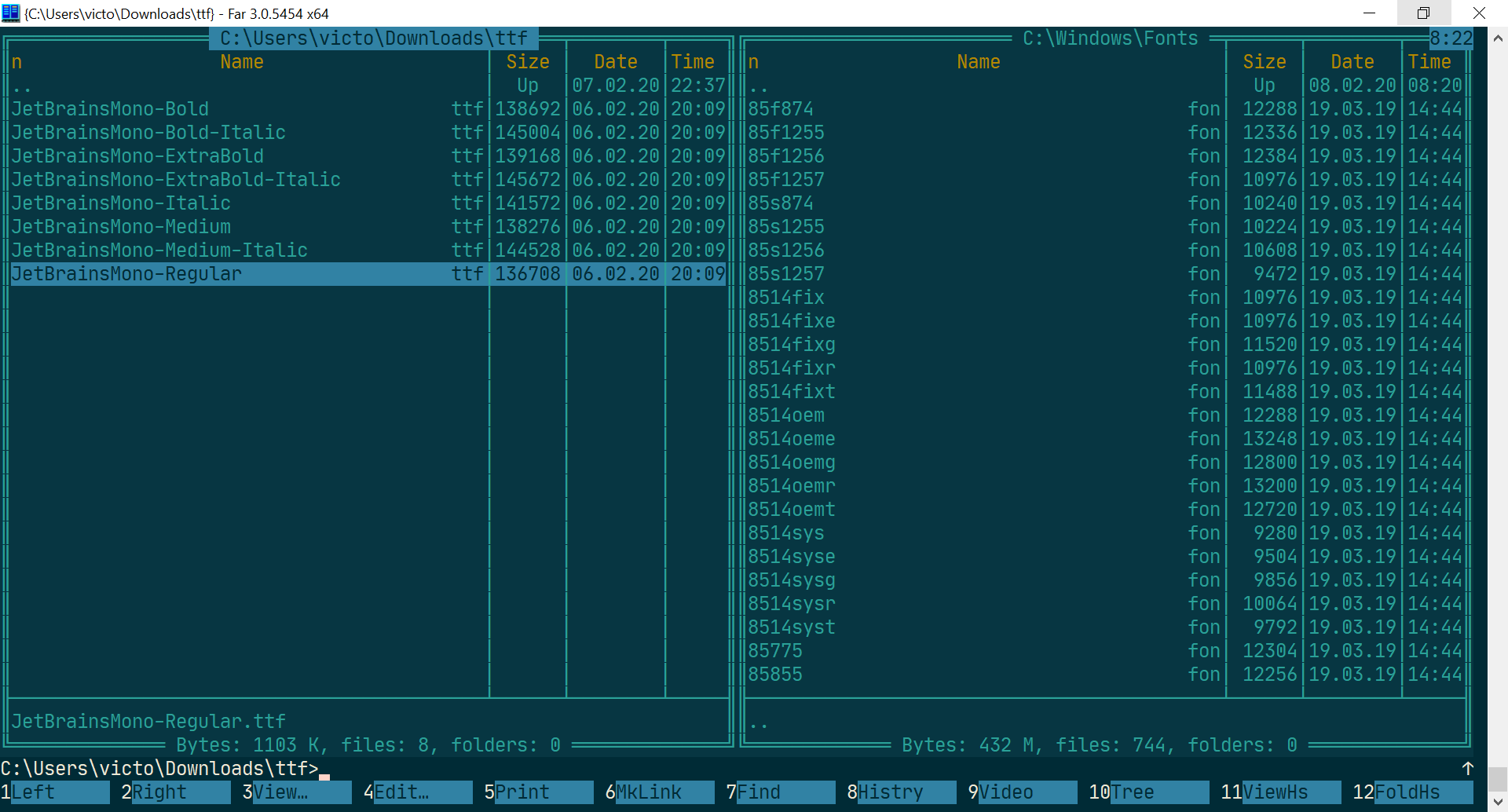Image resolution: width=1508 pixels, height=812 pixels.
Task: Click the 10Tree function key button
Action: (x=1149, y=792)
